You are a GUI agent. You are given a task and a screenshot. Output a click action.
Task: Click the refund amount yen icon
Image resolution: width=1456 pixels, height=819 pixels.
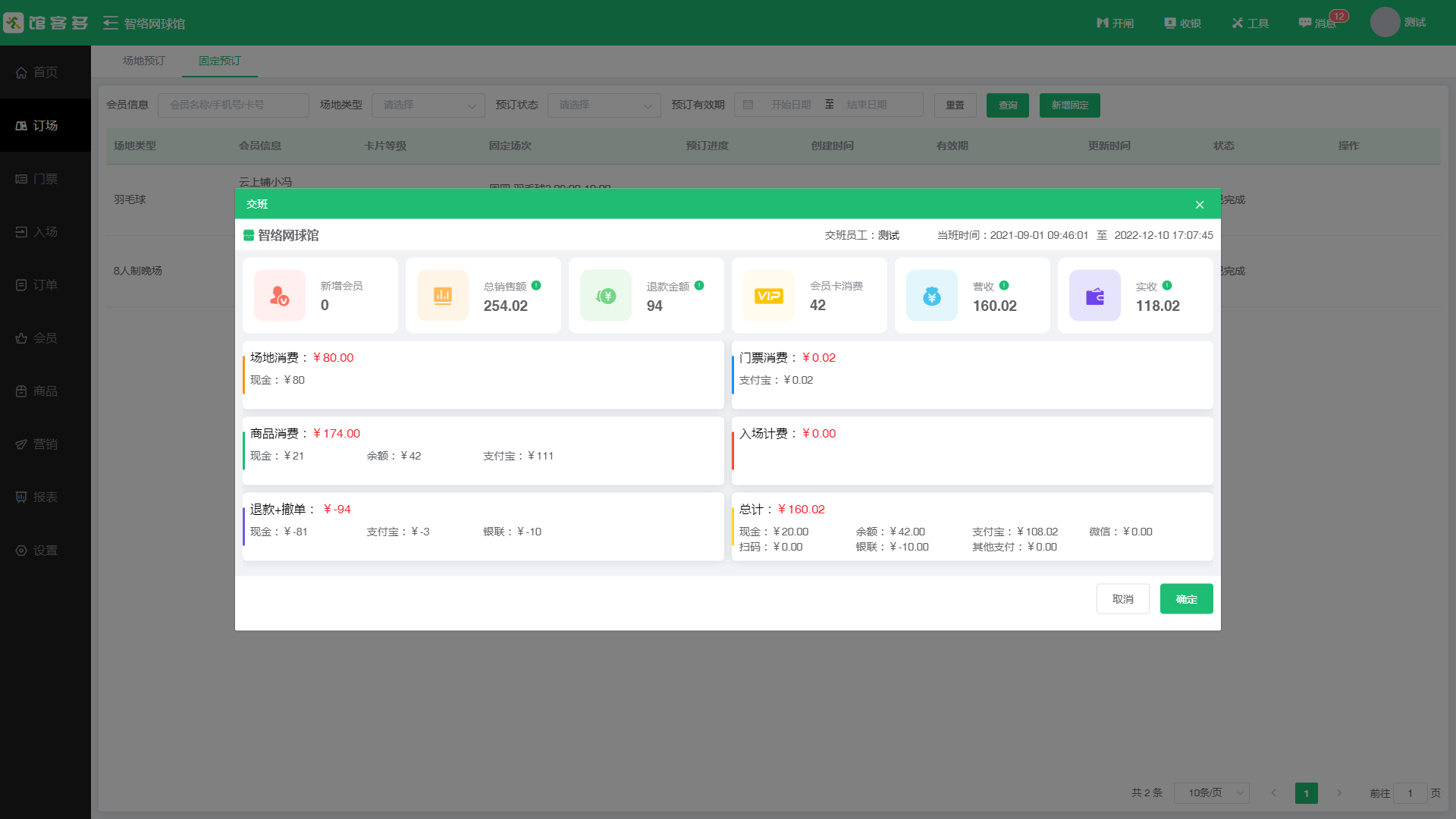pos(606,296)
